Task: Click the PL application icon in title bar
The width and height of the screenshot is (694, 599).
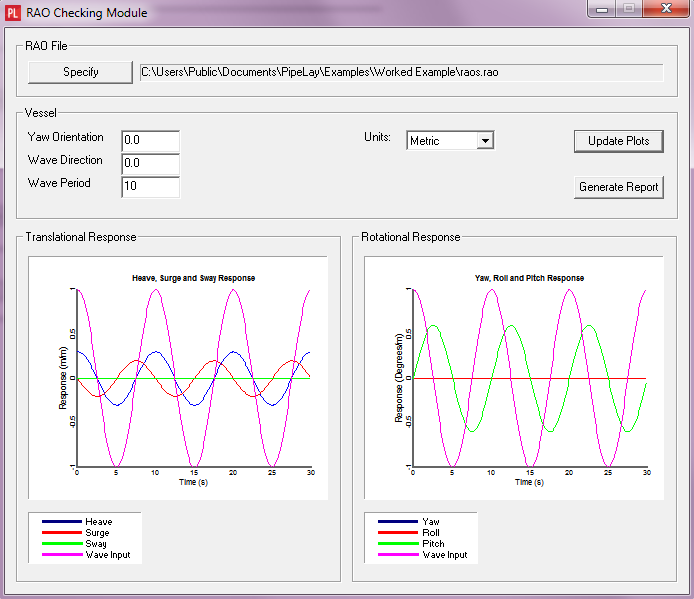Action: pyautogui.click(x=13, y=13)
